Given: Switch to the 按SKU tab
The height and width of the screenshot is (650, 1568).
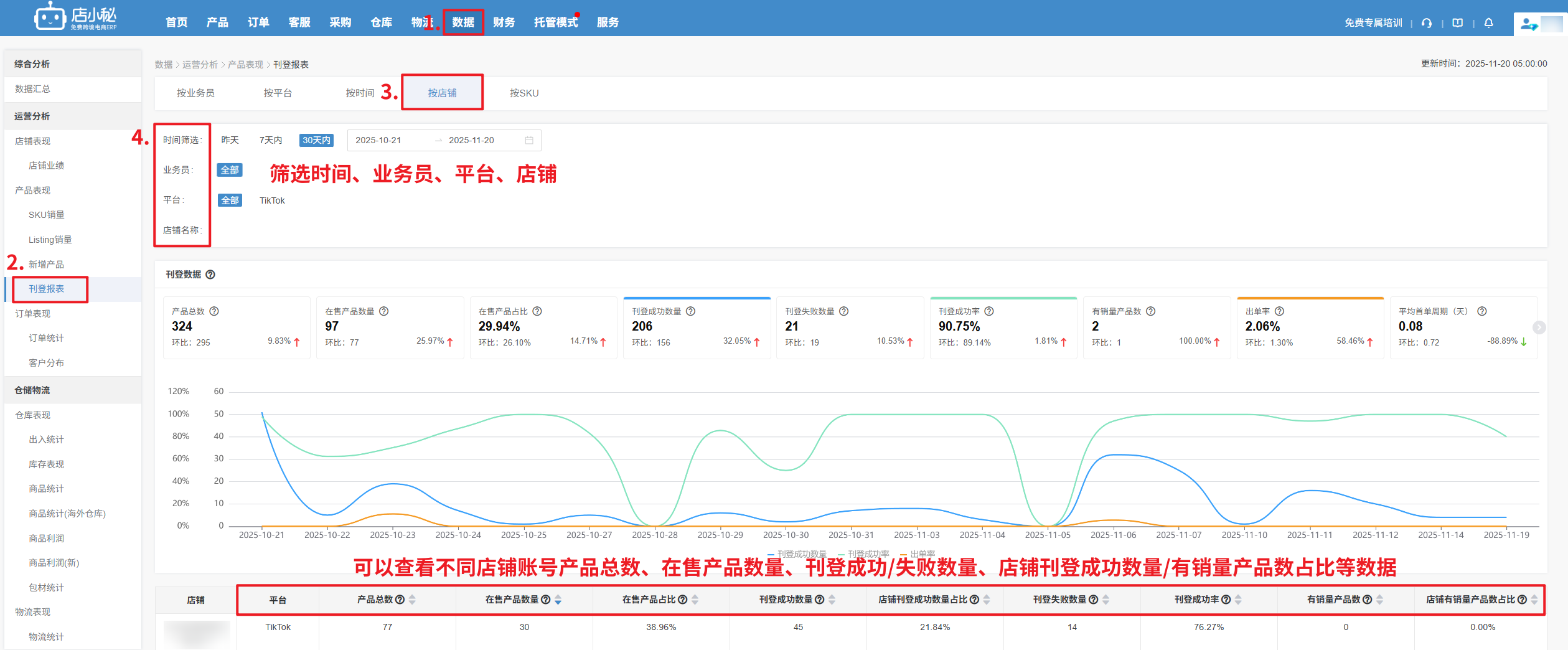Looking at the screenshot, I should pos(523,93).
